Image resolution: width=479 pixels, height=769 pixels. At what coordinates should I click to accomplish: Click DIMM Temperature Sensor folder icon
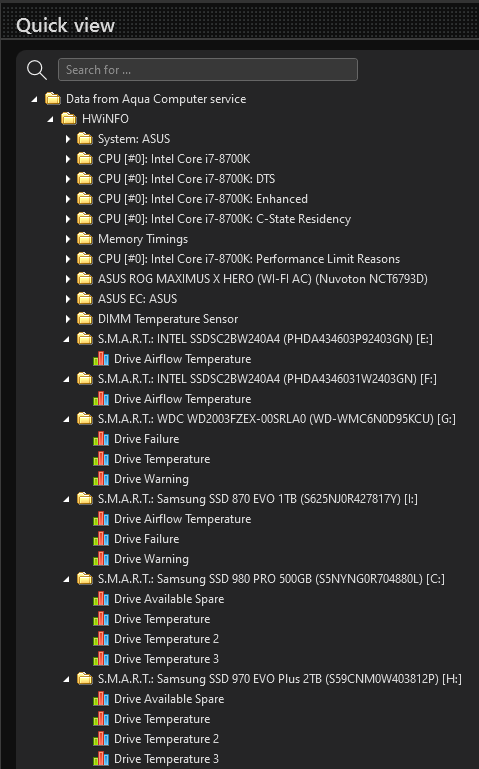click(x=85, y=319)
